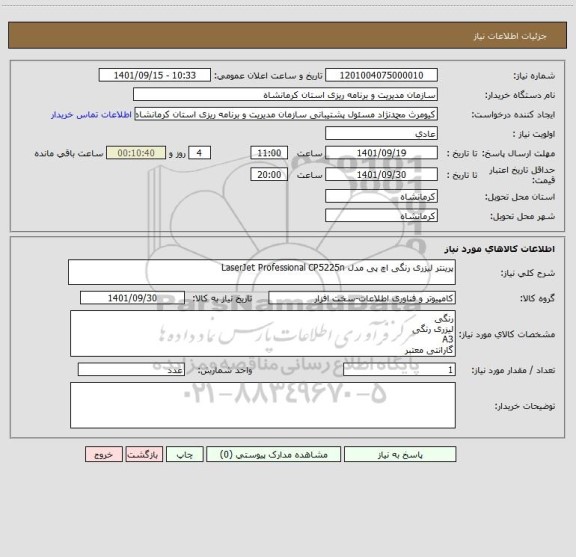This screenshot has width=576, height=557.
Task: Click the شماره نیاز label
Action: click(534, 76)
